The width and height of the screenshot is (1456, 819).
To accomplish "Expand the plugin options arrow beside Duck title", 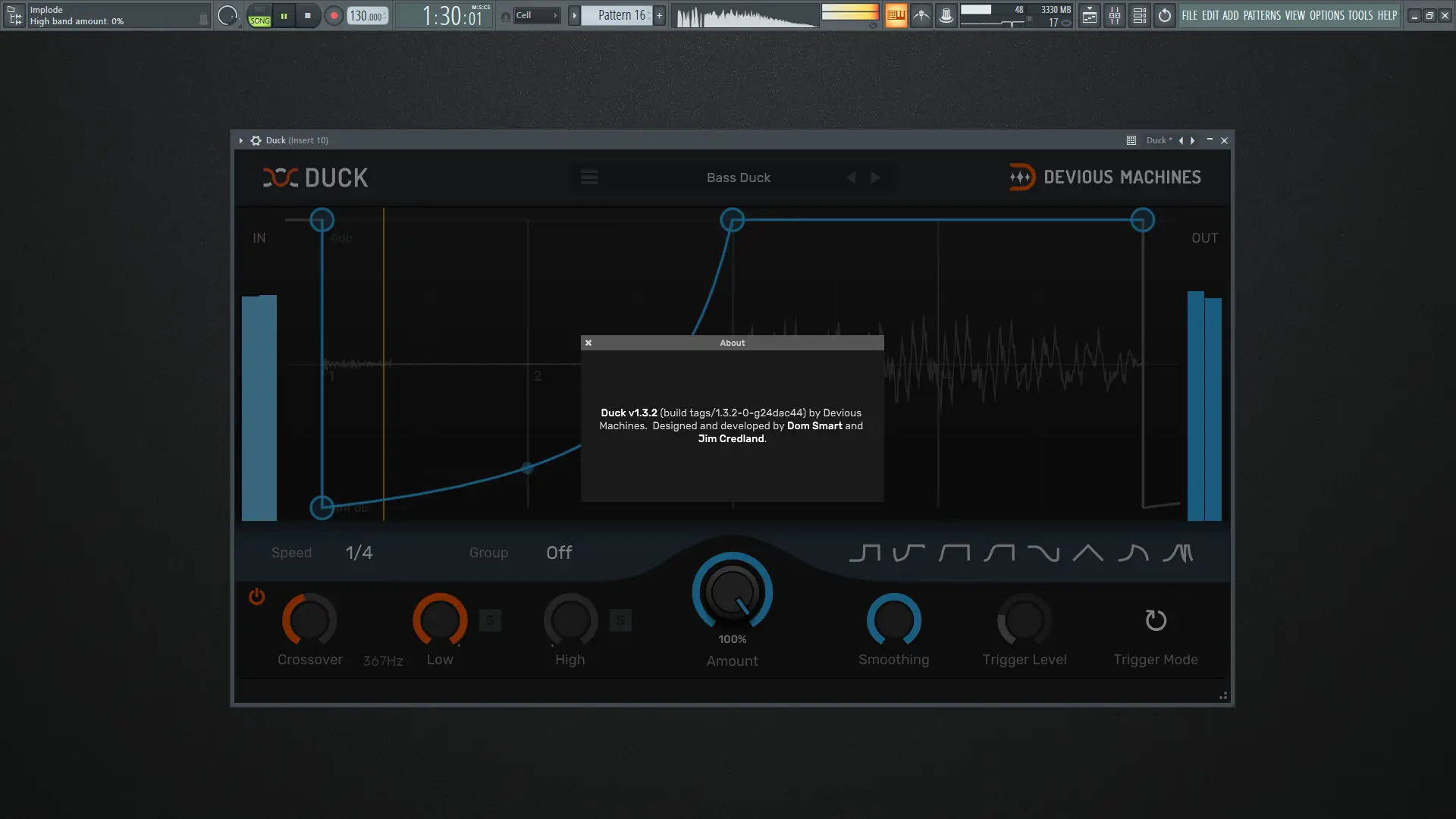I will point(241,140).
